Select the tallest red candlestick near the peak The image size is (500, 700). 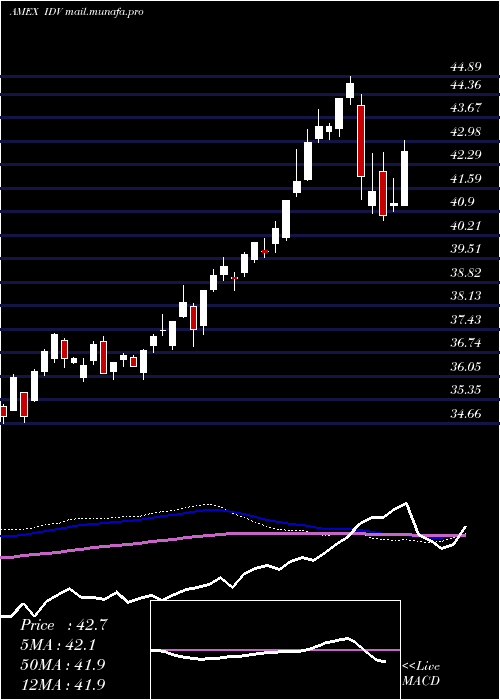pos(361,141)
